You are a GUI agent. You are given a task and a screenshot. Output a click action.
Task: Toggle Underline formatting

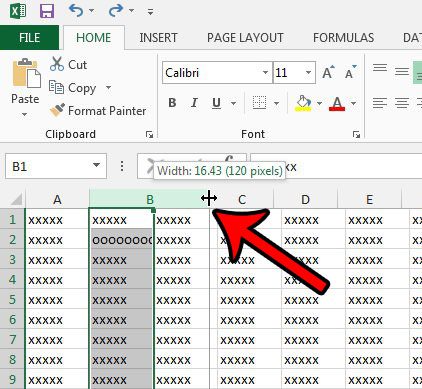(216, 103)
